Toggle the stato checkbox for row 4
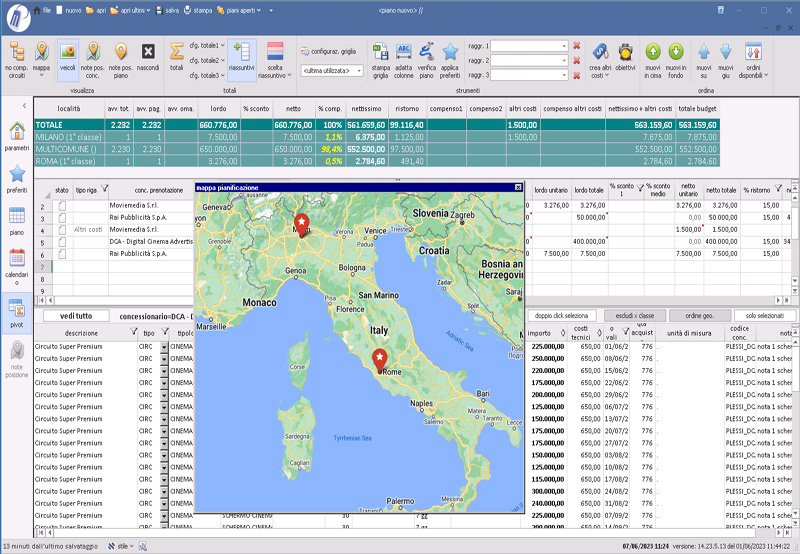Screen dimensions: 800x554 pyautogui.click(x=61, y=230)
